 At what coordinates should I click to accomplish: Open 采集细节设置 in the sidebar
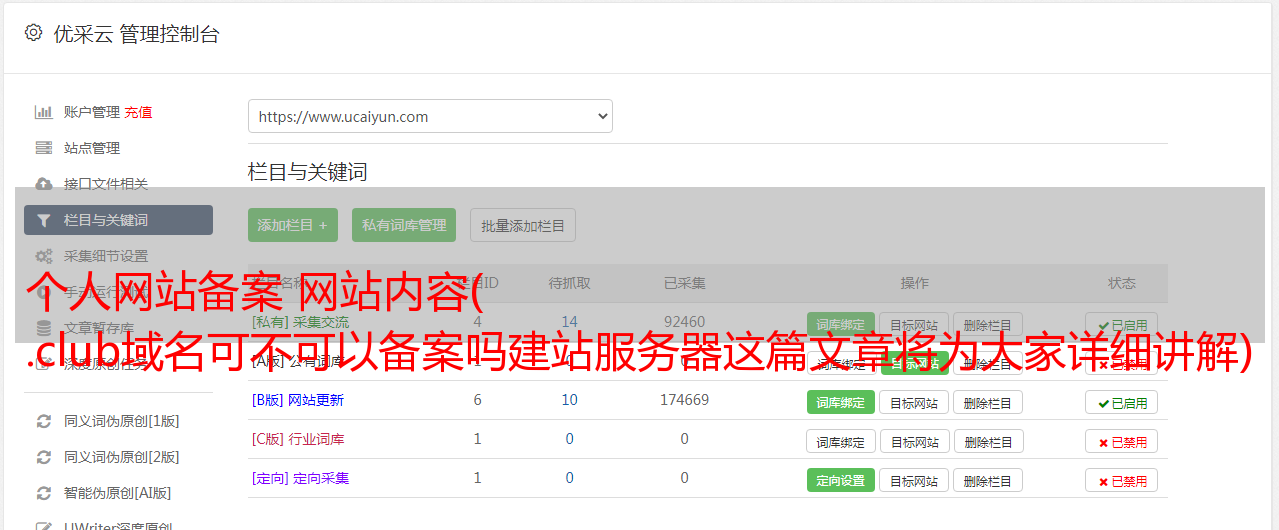pos(106,256)
